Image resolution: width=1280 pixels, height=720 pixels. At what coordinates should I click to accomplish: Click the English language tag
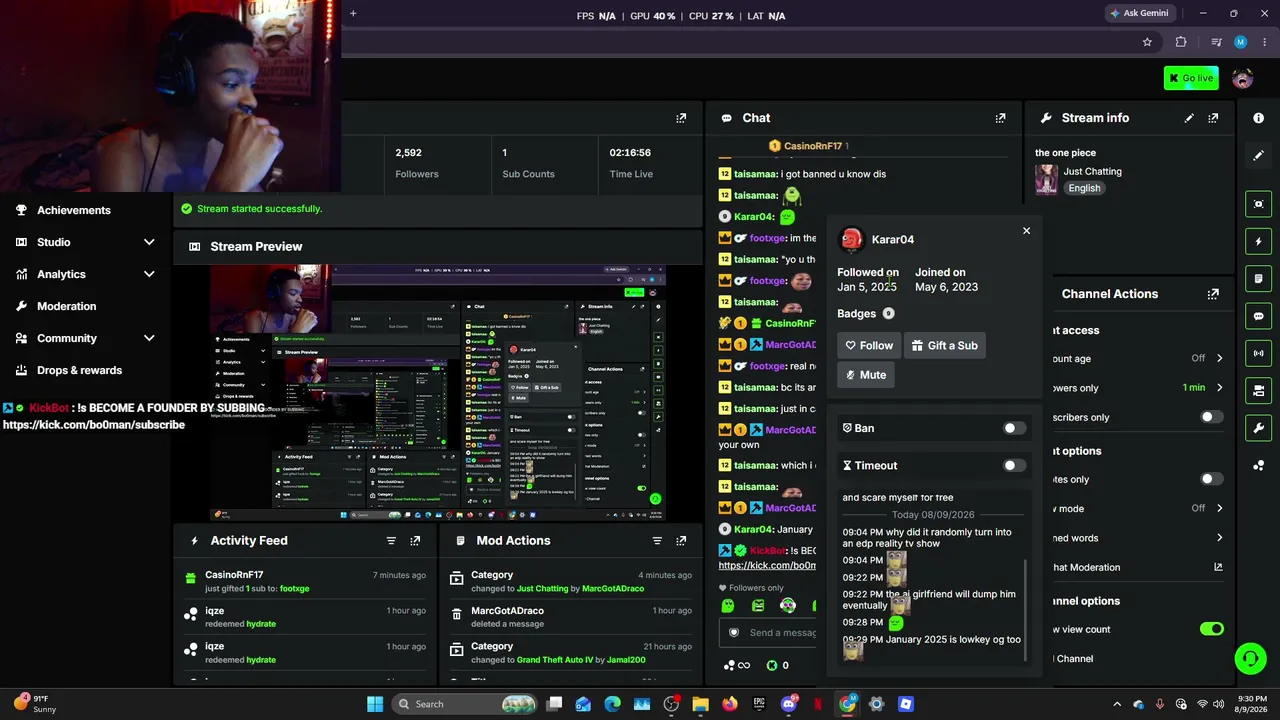1084,188
